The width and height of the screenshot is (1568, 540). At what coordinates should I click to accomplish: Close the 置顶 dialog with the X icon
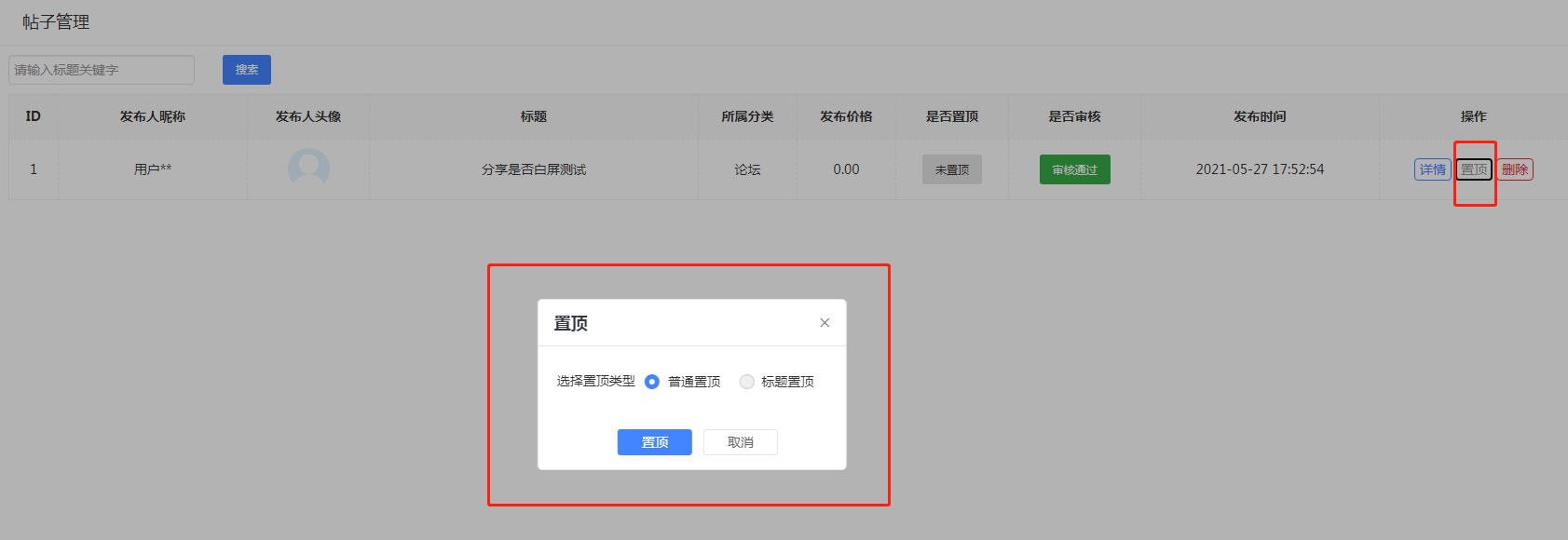[x=825, y=323]
